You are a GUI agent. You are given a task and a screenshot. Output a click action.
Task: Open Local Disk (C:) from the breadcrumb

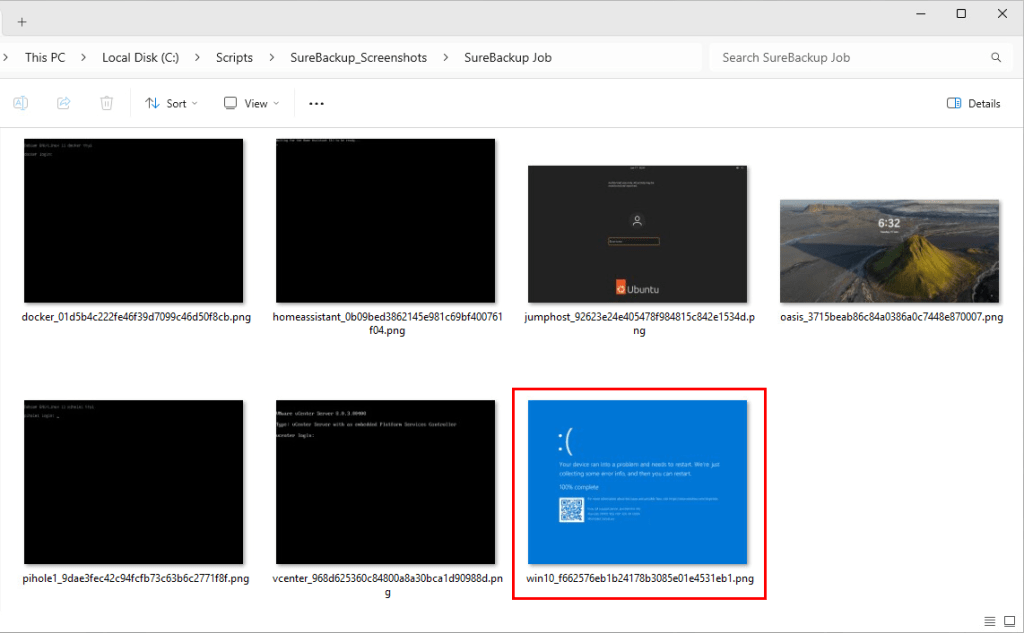click(x=139, y=57)
